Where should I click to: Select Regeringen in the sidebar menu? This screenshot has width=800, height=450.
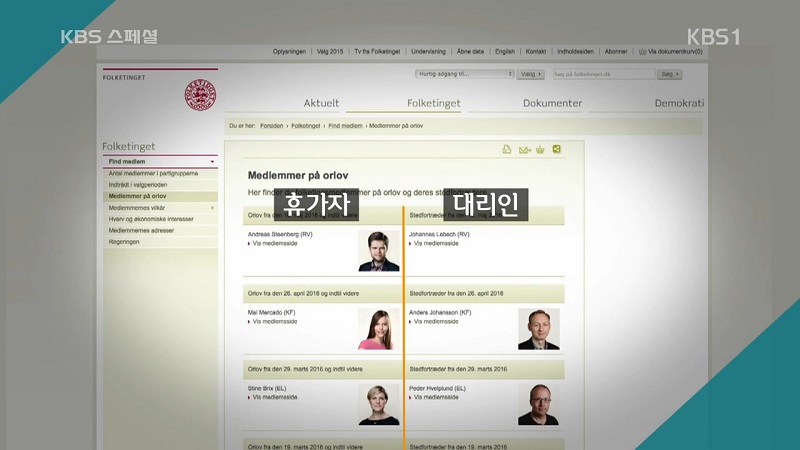(124, 241)
